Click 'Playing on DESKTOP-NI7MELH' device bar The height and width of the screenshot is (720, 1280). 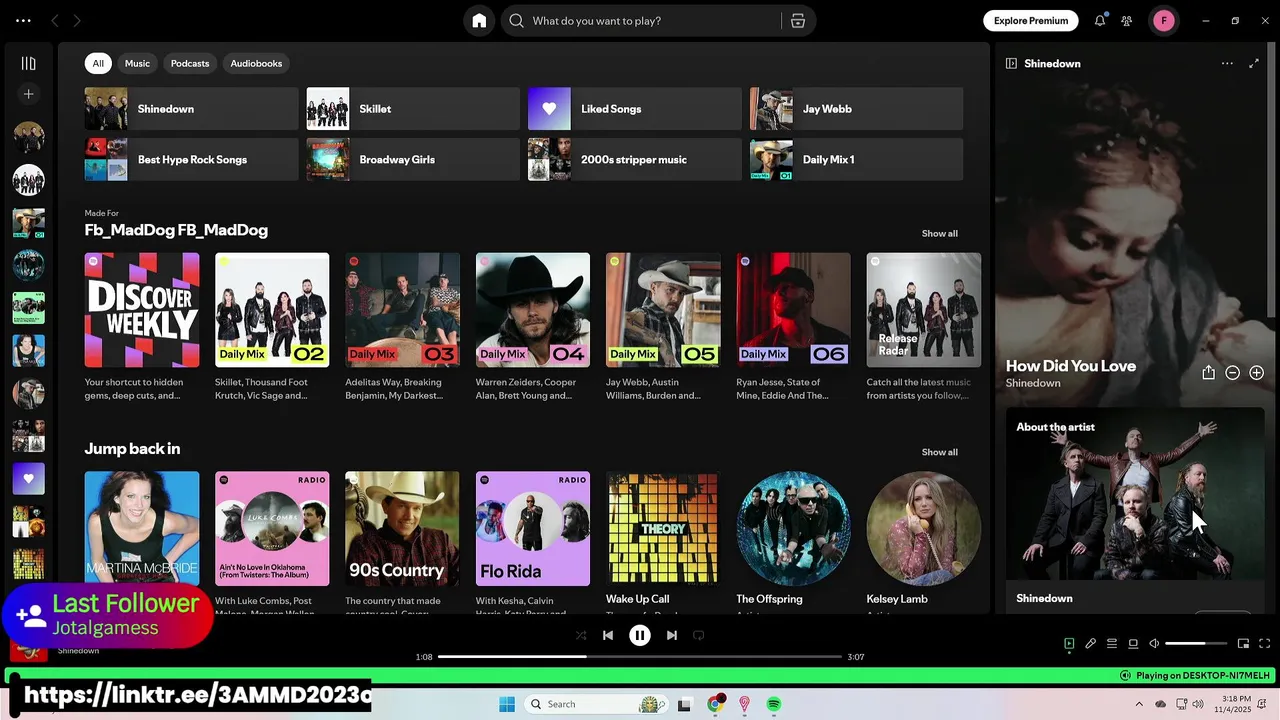[x=1193, y=676]
